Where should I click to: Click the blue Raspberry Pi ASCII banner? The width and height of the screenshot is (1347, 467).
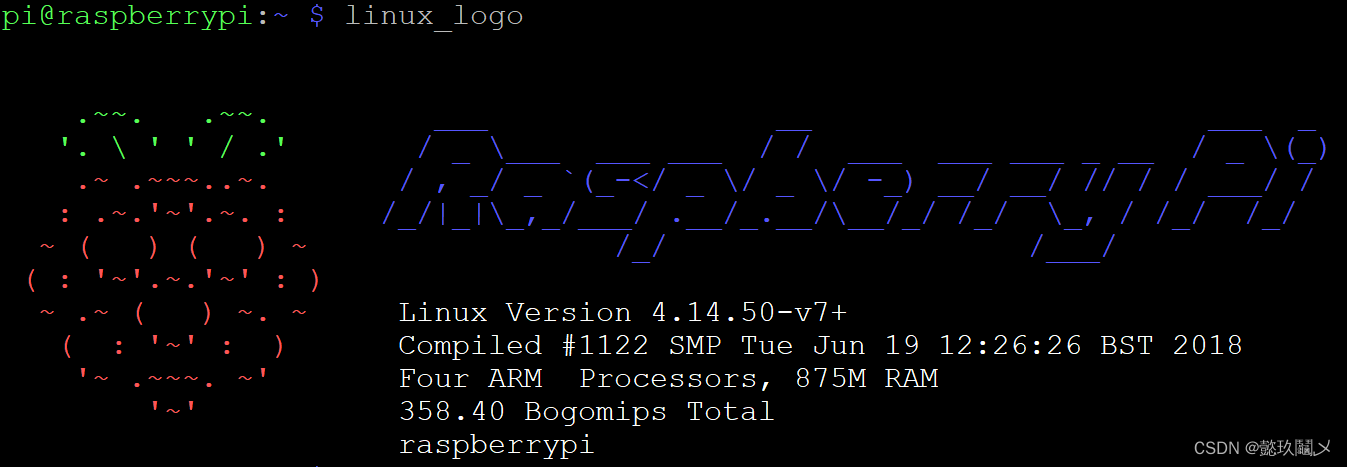click(x=855, y=193)
